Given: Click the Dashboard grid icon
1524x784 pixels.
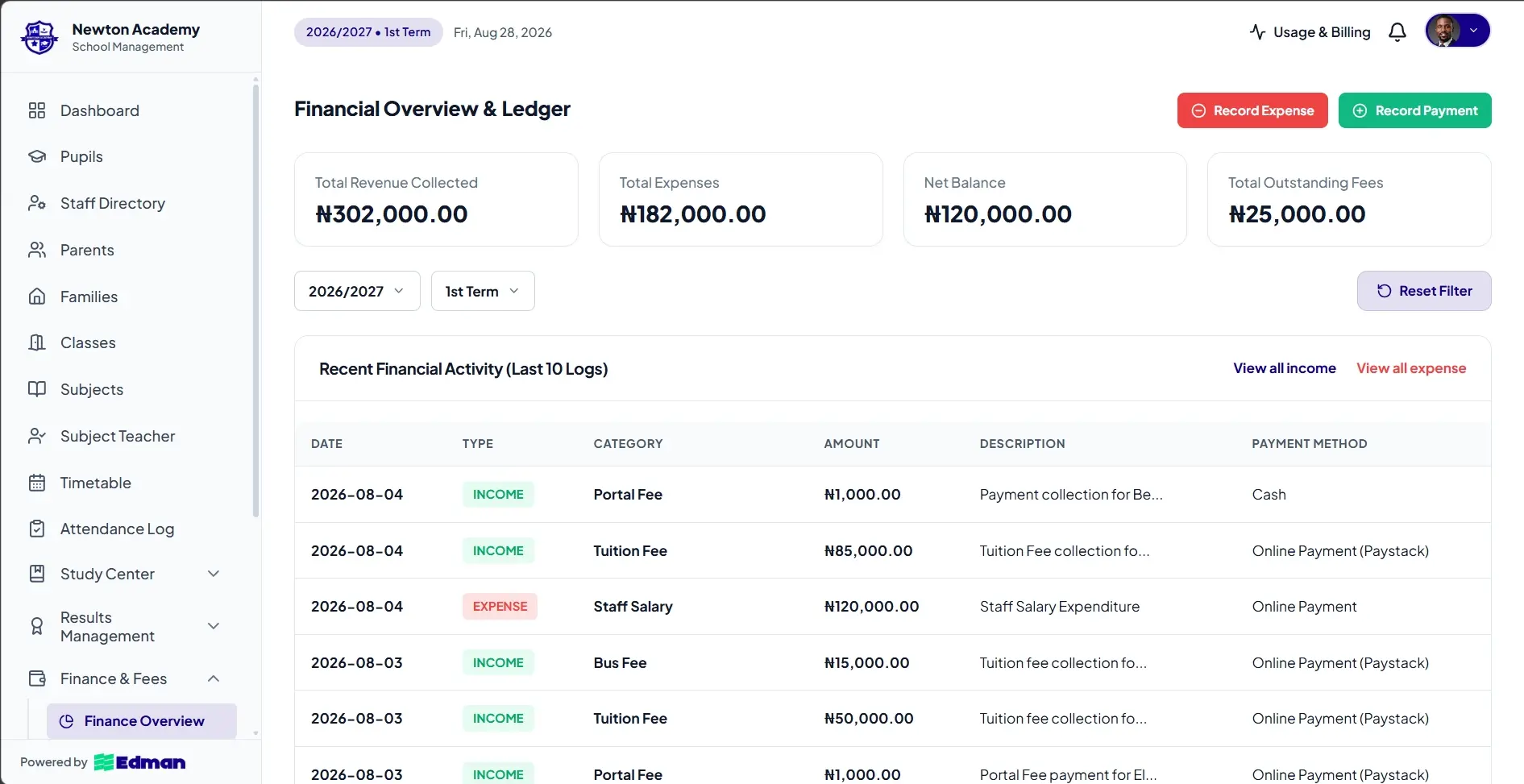Looking at the screenshot, I should [37, 110].
